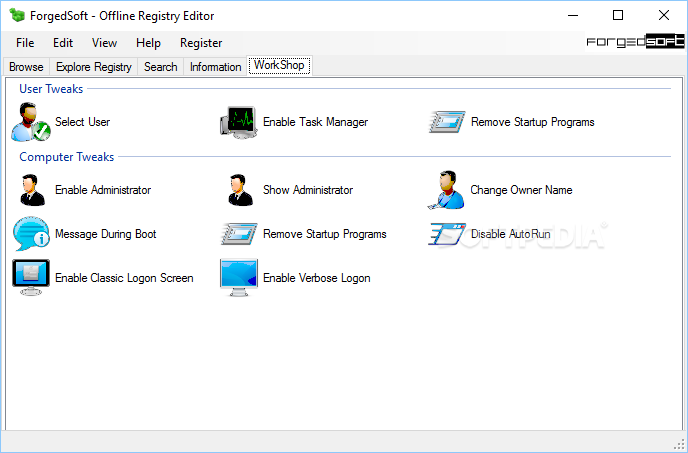
Task: Minimize the Offline Registry Editor window
Action: [x=573, y=15]
